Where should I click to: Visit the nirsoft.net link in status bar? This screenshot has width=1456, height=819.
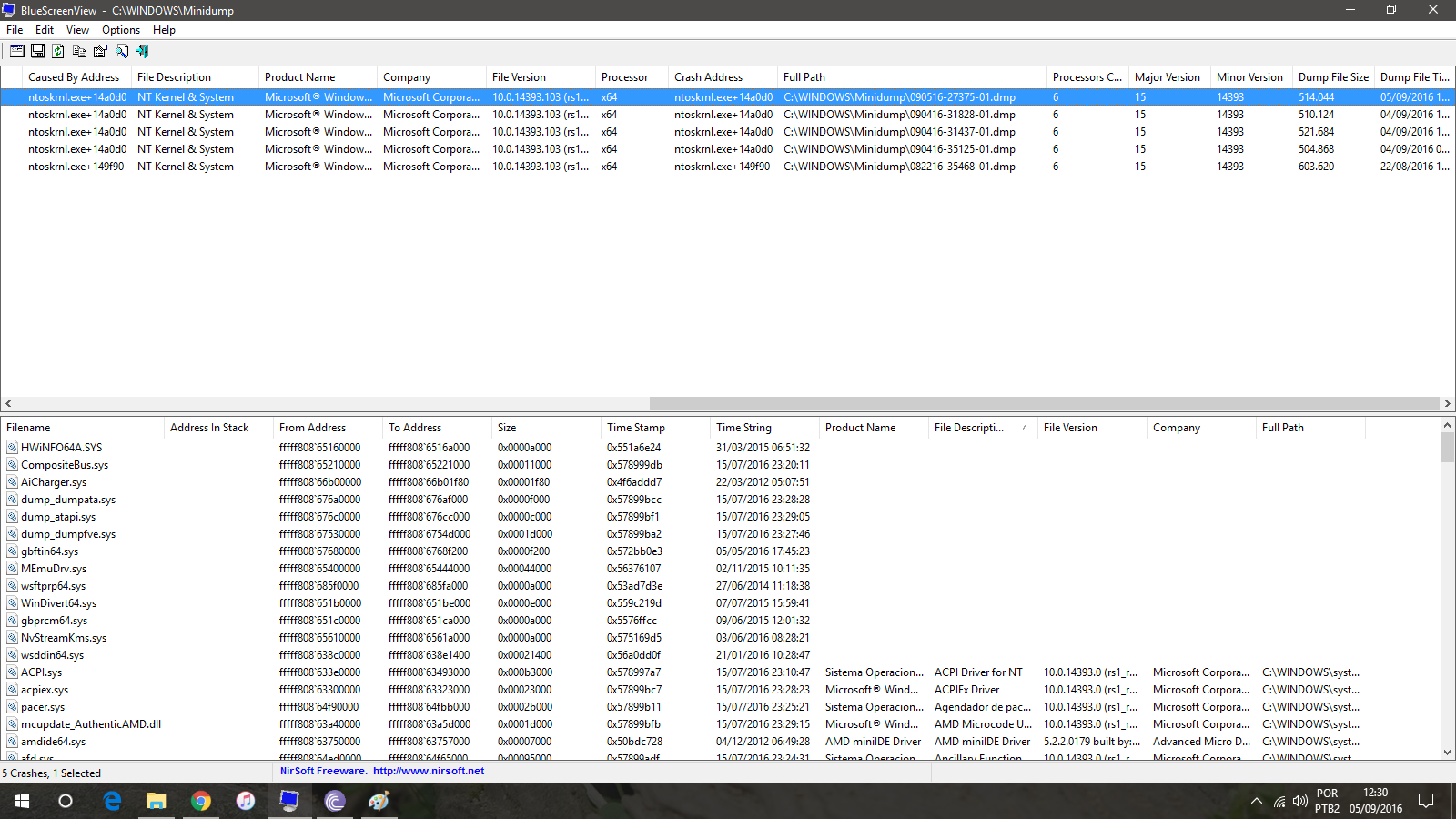point(429,771)
